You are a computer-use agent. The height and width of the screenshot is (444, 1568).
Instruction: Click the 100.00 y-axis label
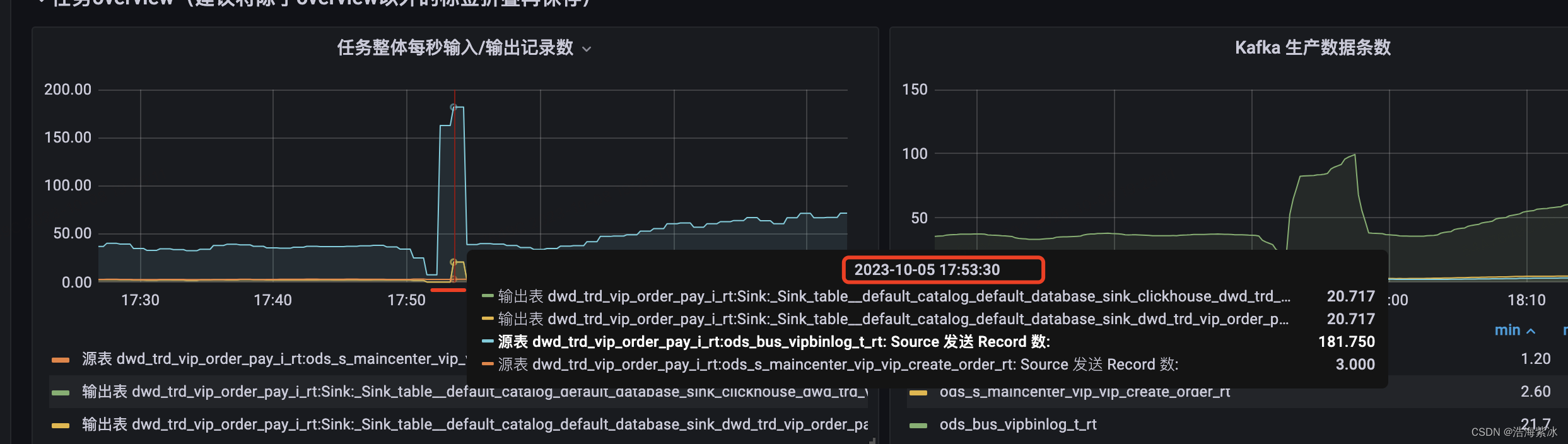[67, 185]
